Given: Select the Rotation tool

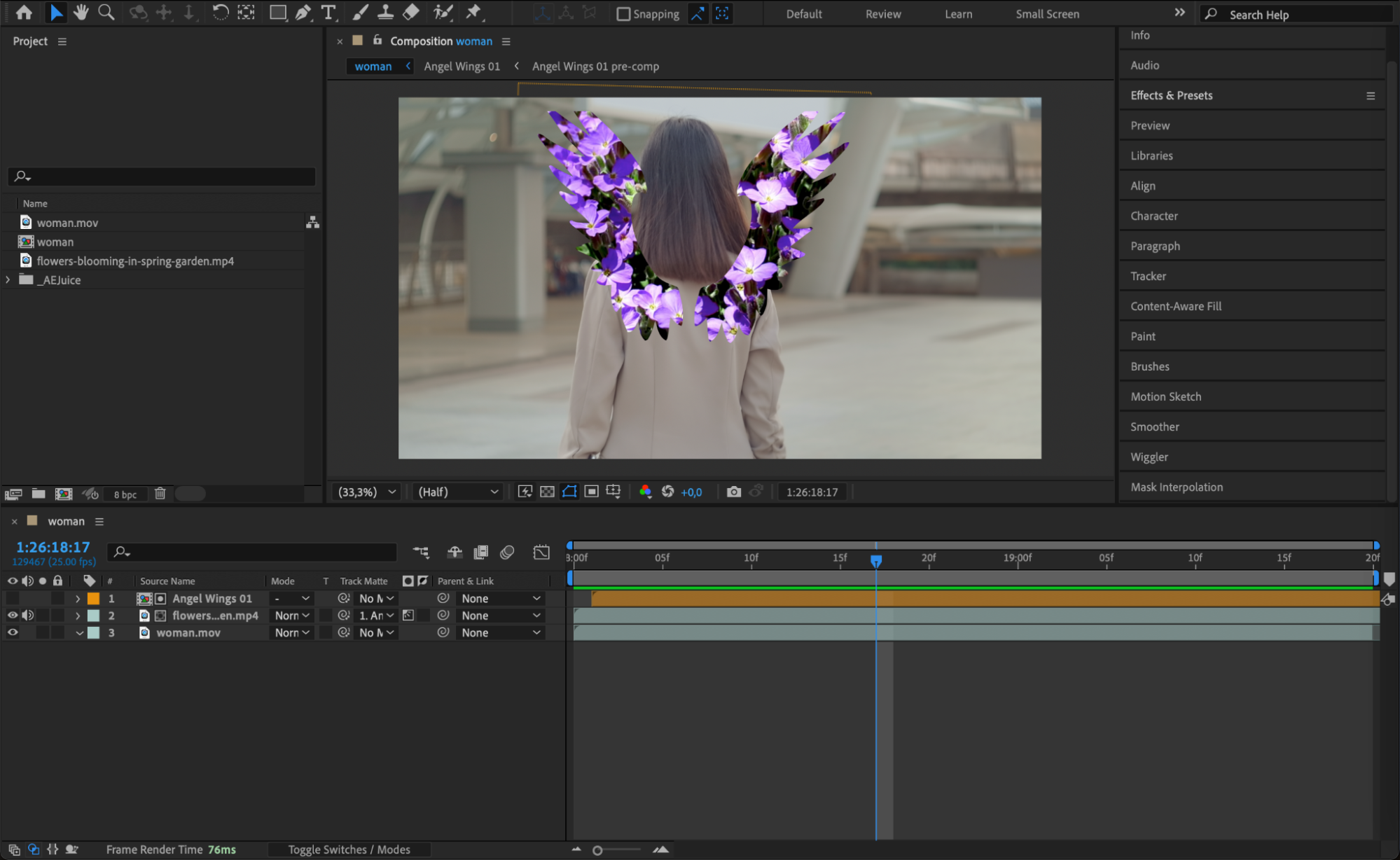Looking at the screenshot, I should (220, 13).
